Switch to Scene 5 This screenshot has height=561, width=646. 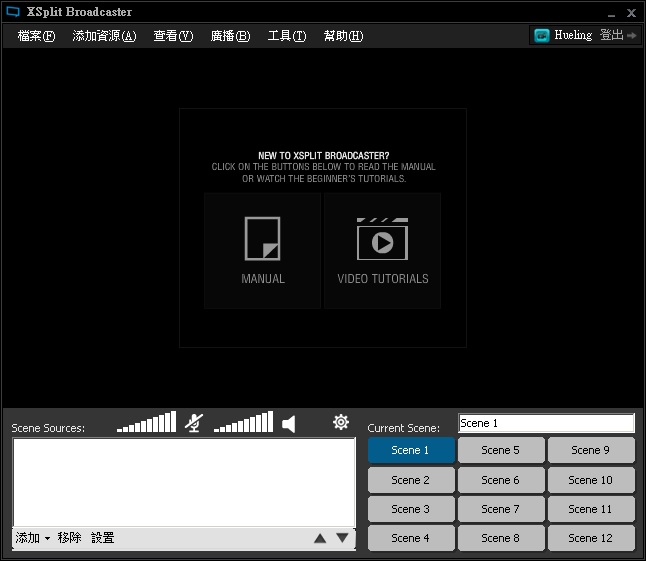tap(501, 450)
